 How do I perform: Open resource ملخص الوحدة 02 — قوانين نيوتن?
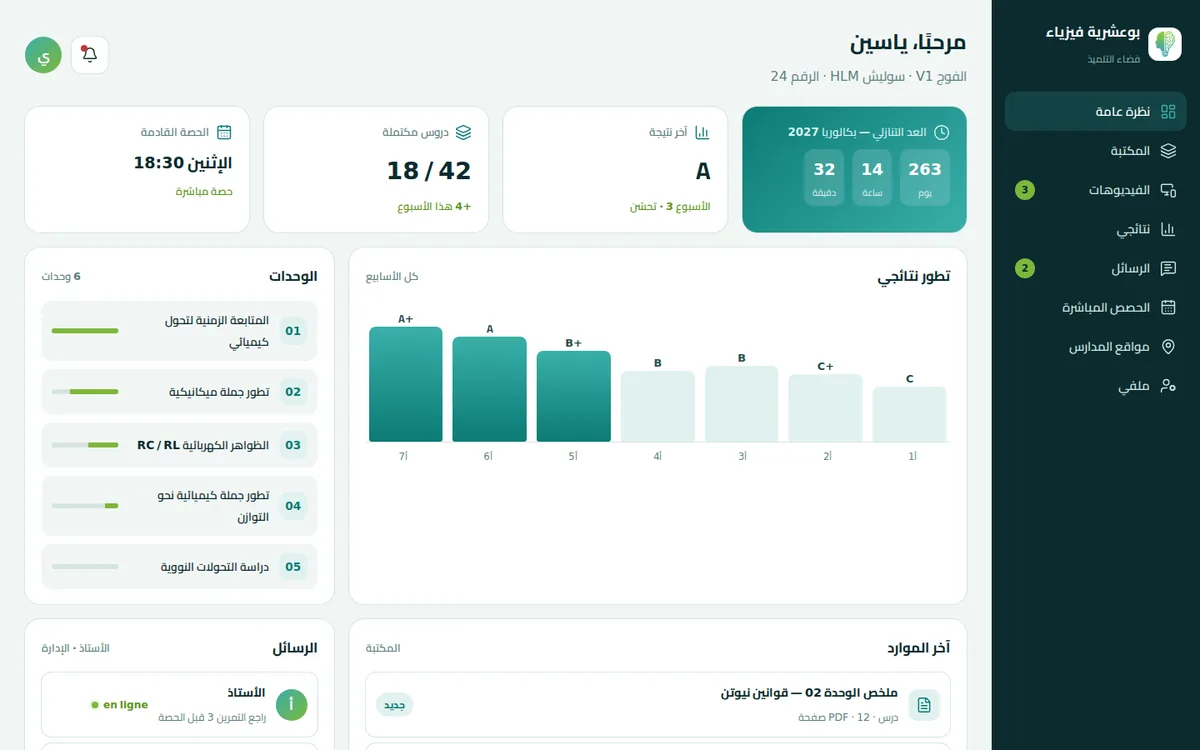pos(658,705)
